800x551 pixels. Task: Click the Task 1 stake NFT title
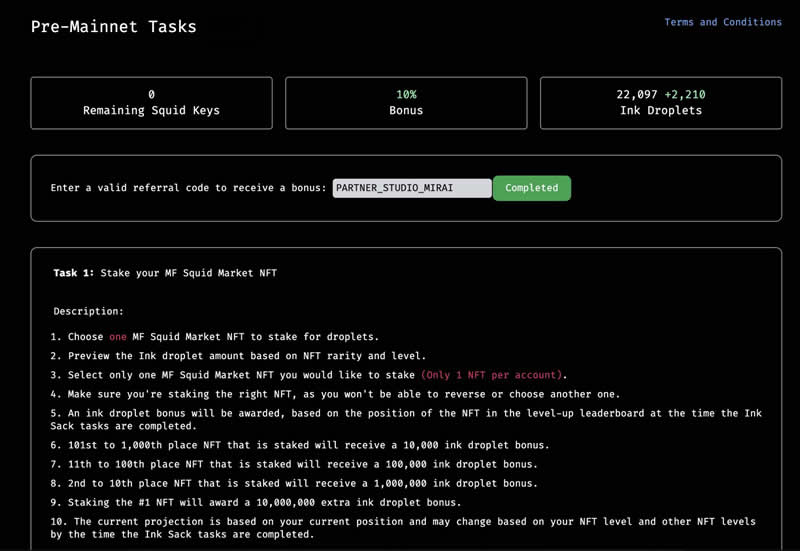click(x=165, y=273)
